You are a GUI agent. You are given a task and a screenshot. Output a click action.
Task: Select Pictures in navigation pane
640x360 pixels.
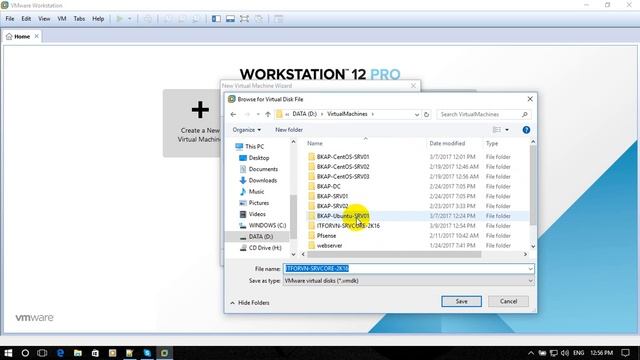click(x=258, y=203)
